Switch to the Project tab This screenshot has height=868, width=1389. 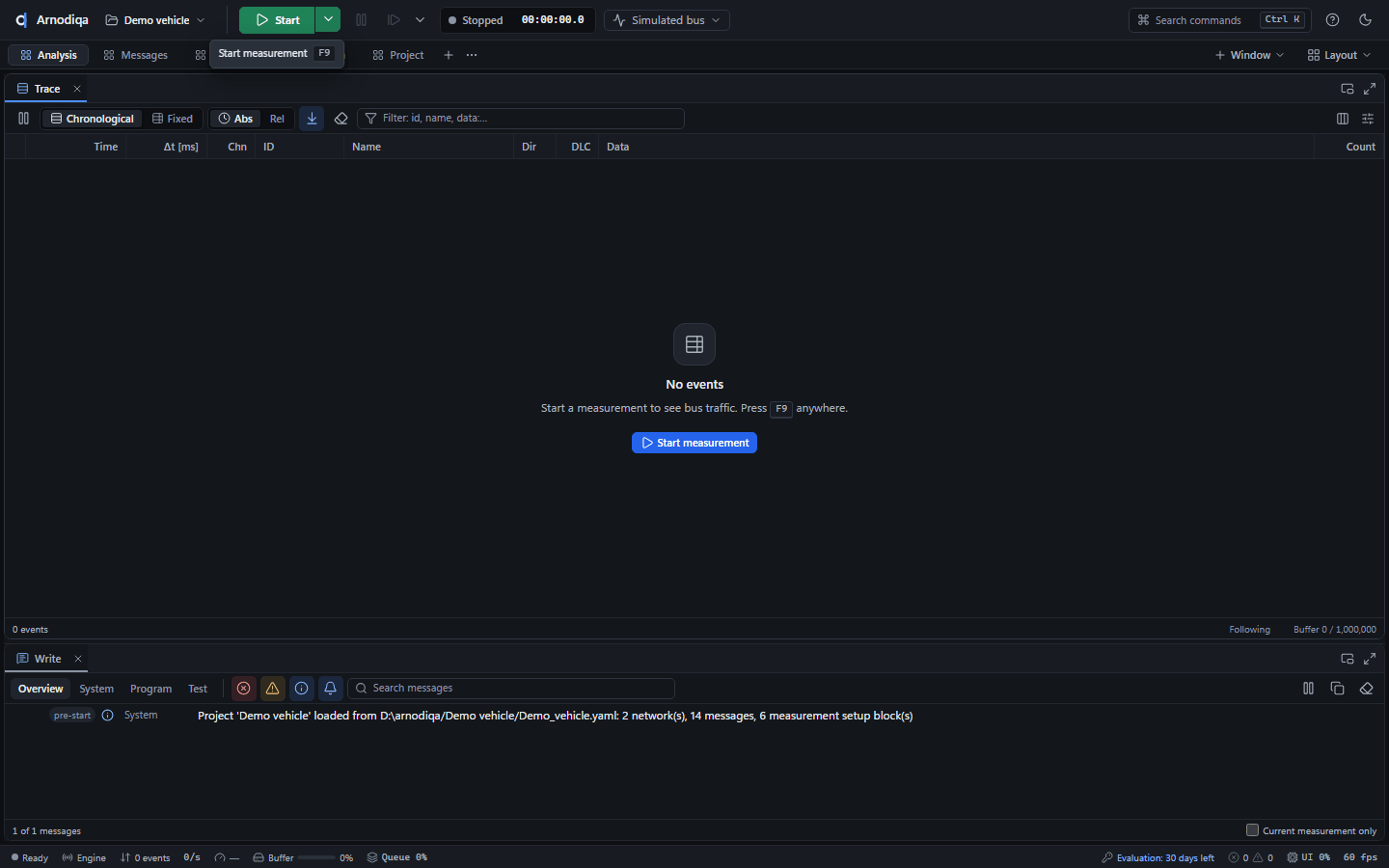398,55
